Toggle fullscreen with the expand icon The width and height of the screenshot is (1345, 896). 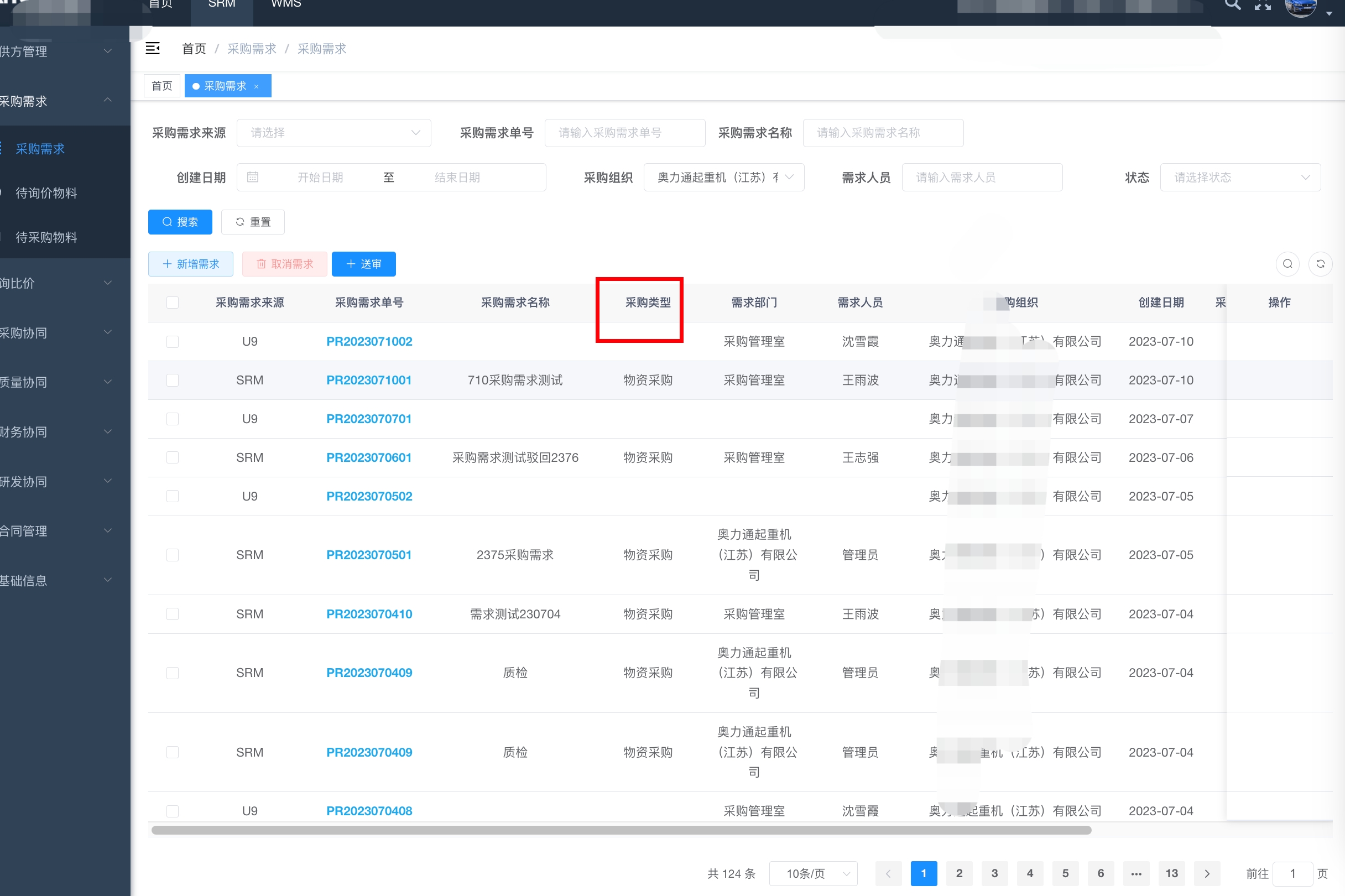click(1263, 5)
